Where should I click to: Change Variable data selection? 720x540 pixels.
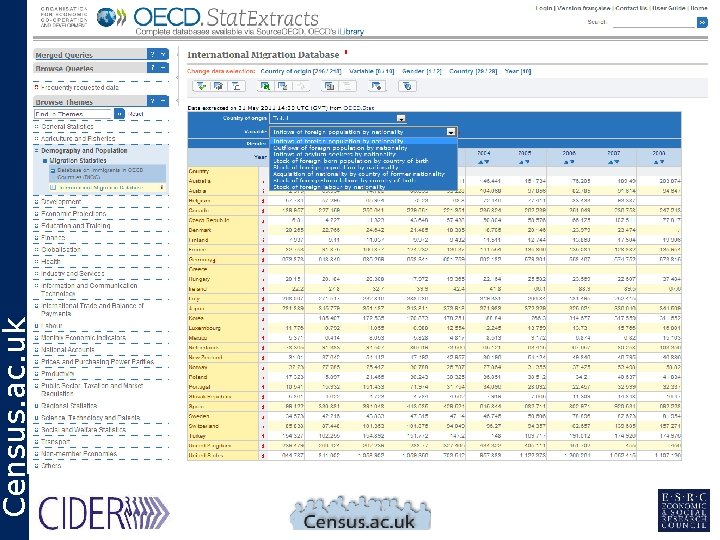pos(371,71)
